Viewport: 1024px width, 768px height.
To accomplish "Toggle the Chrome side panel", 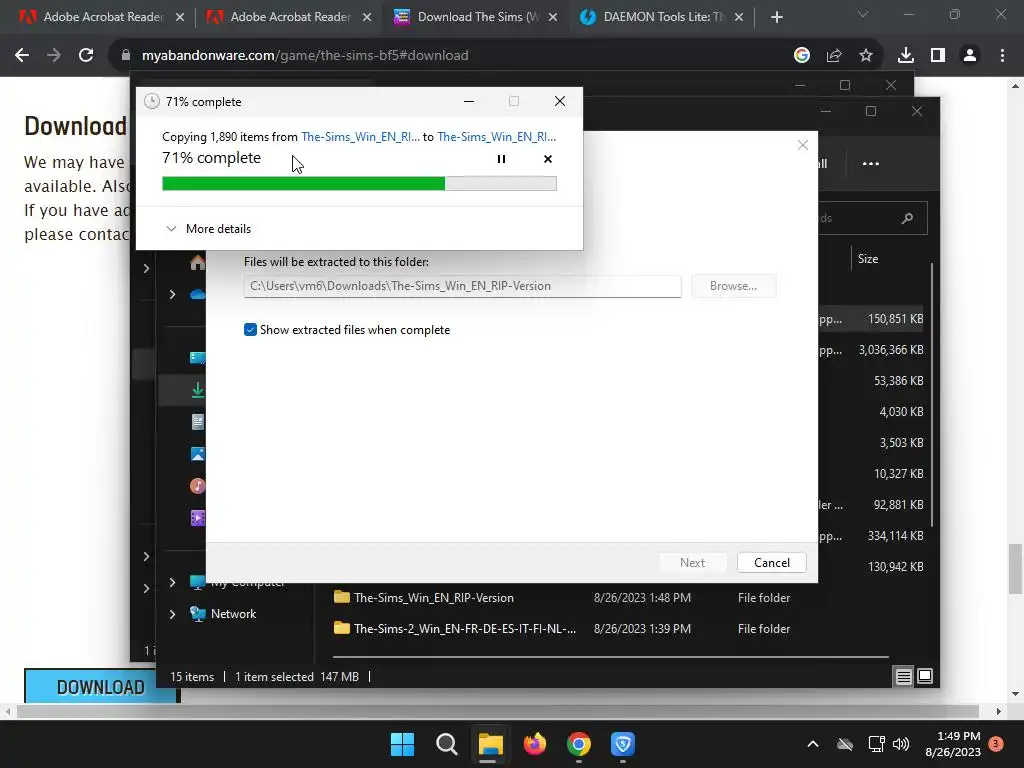I will (x=938, y=56).
